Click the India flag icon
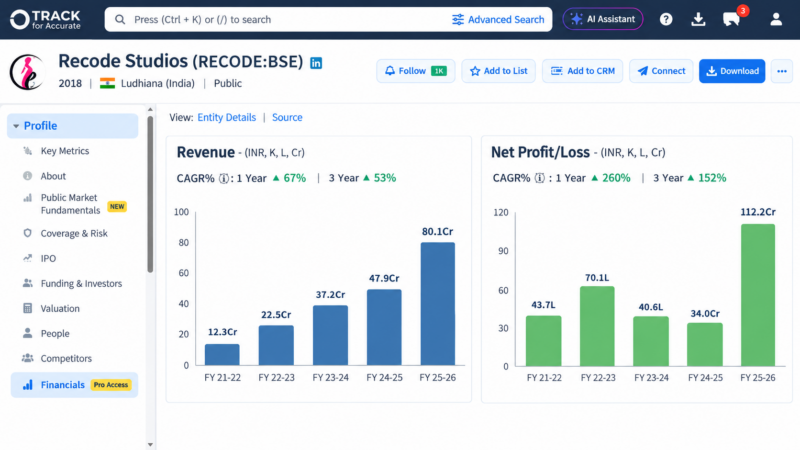The height and width of the screenshot is (450, 800). [107, 83]
